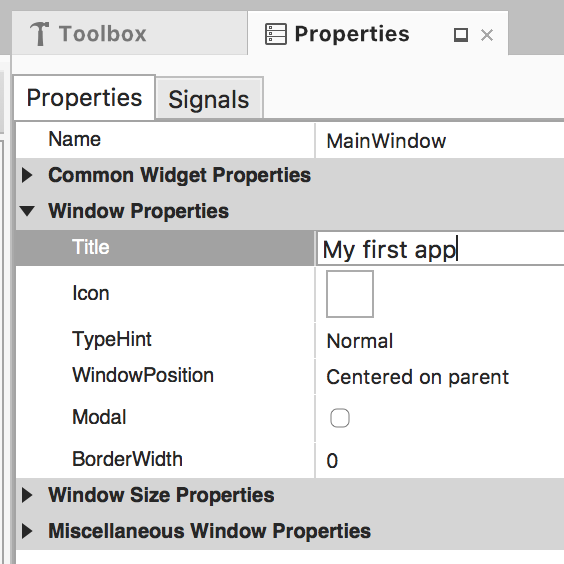Open WindowPosition Centered on parent dropdown
The image size is (564, 564).
[440, 377]
